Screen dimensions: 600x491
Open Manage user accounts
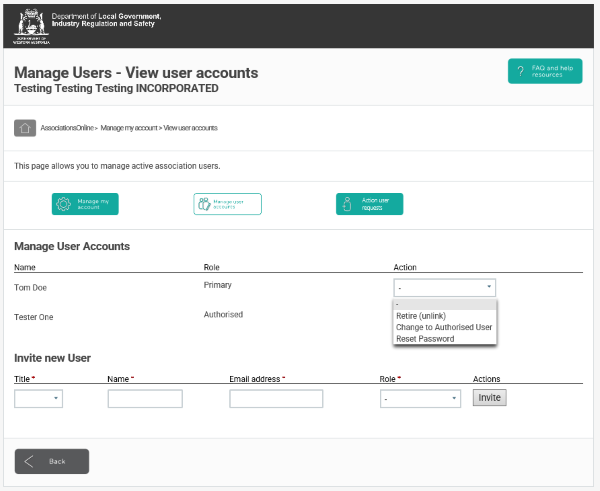(228, 204)
